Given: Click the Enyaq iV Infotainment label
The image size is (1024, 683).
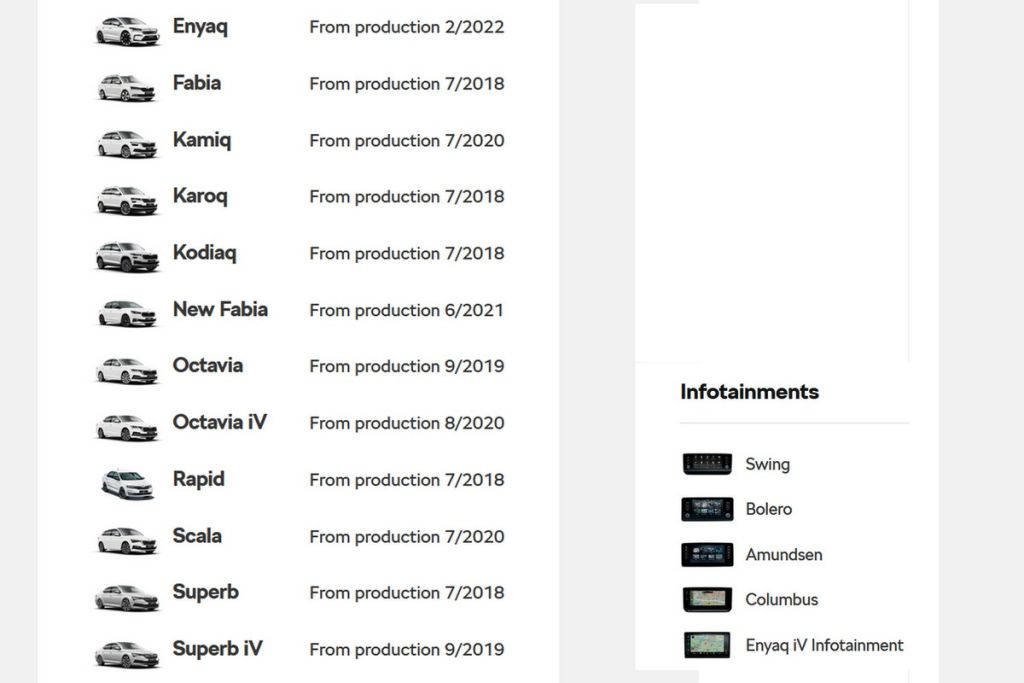Looking at the screenshot, I should coord(824,645).
